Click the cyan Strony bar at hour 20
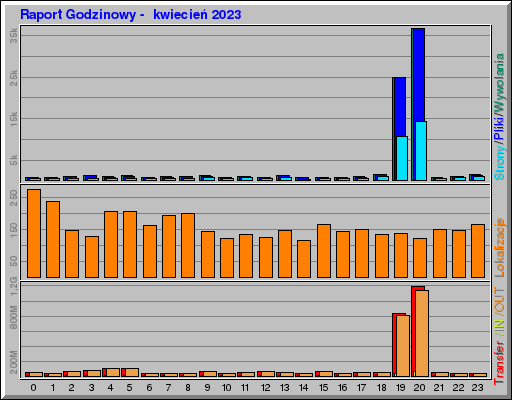Viewport: 512px width, 400px height. tap(421, 151)
